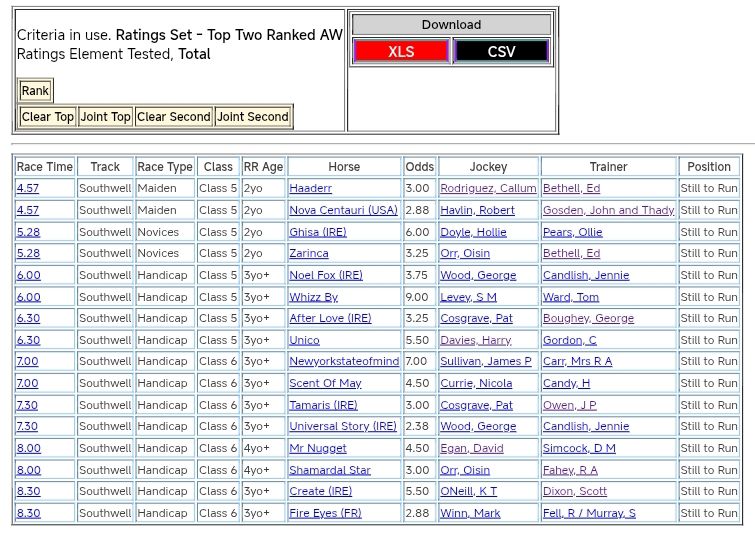The width and height of the screenshot is (755, 542).
Task: Download the red XLS file
Action: tap(401, 52)
